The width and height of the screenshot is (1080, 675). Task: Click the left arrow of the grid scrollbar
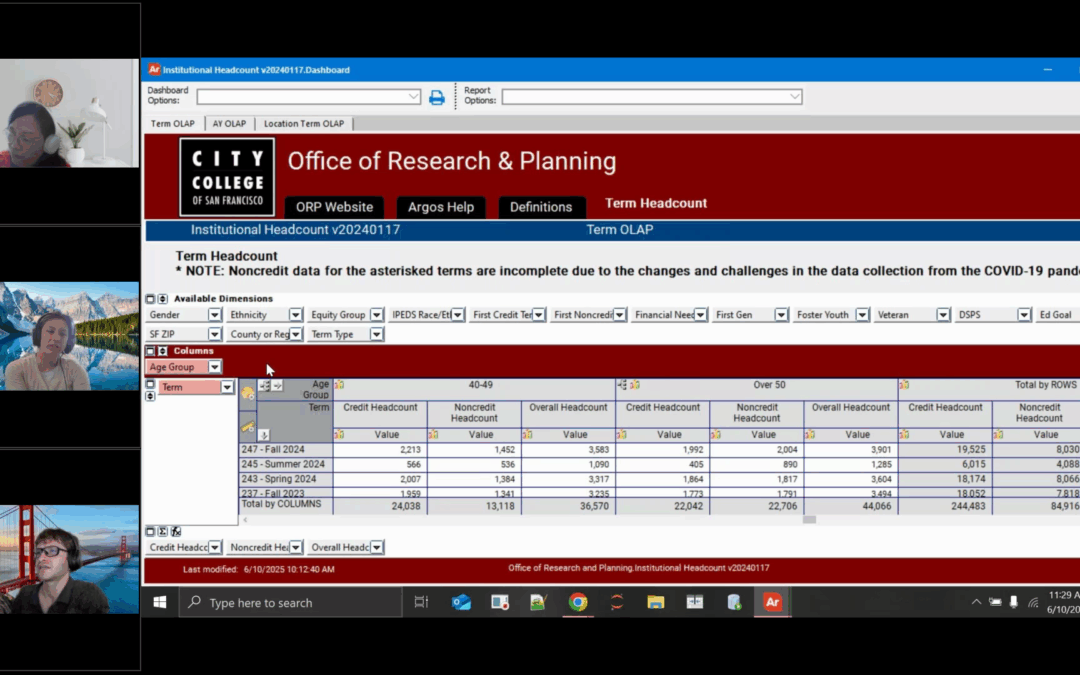(245, 520)
